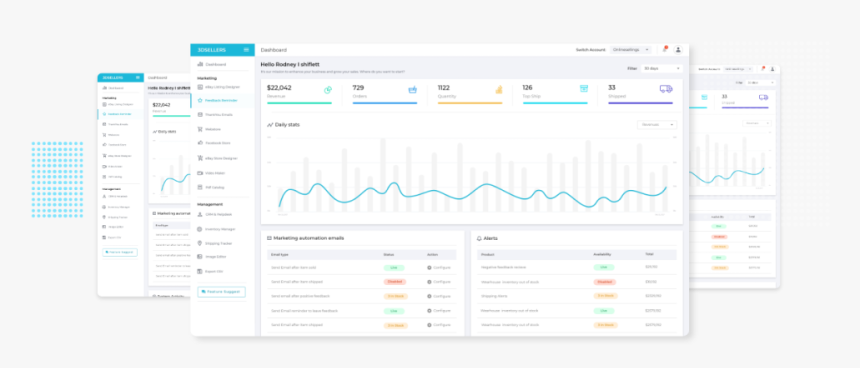The image size is (860, 368).
Task: Open the filter dropdown in right background window
Action: [760, 83]
